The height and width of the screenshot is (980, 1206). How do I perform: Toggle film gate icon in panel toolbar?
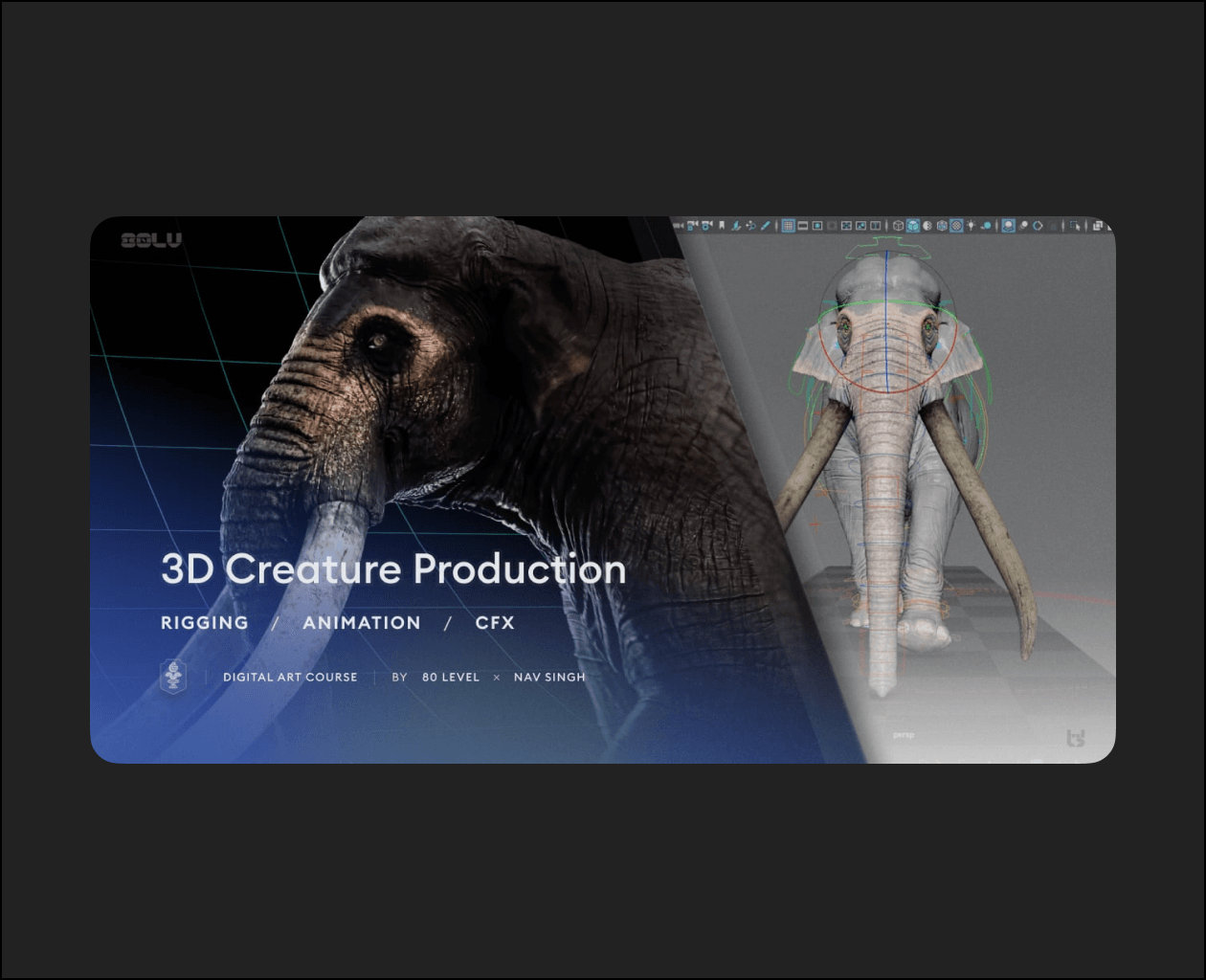tap(803, 226)
